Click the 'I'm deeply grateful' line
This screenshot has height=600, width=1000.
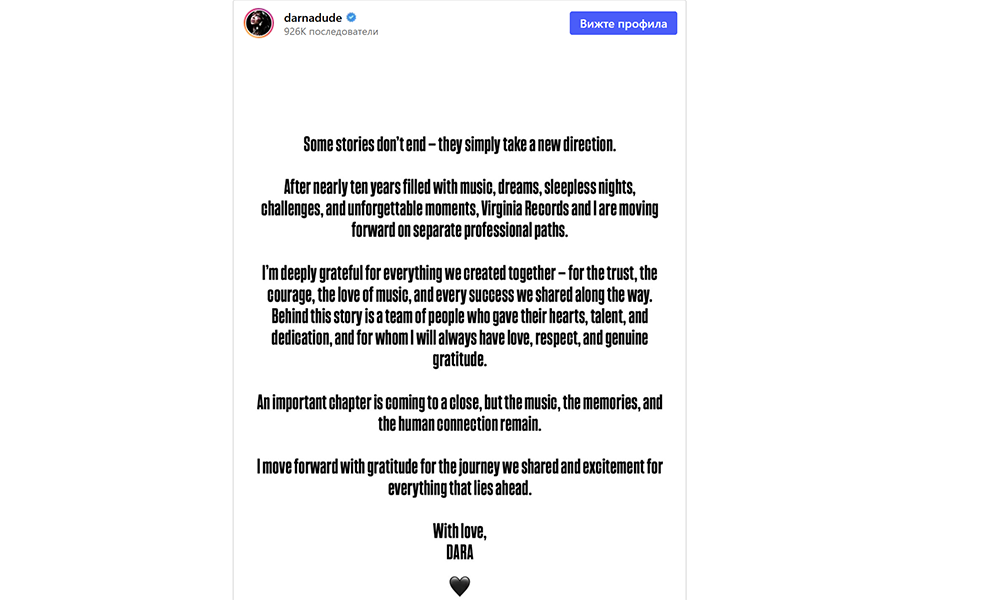pos(460,274)
